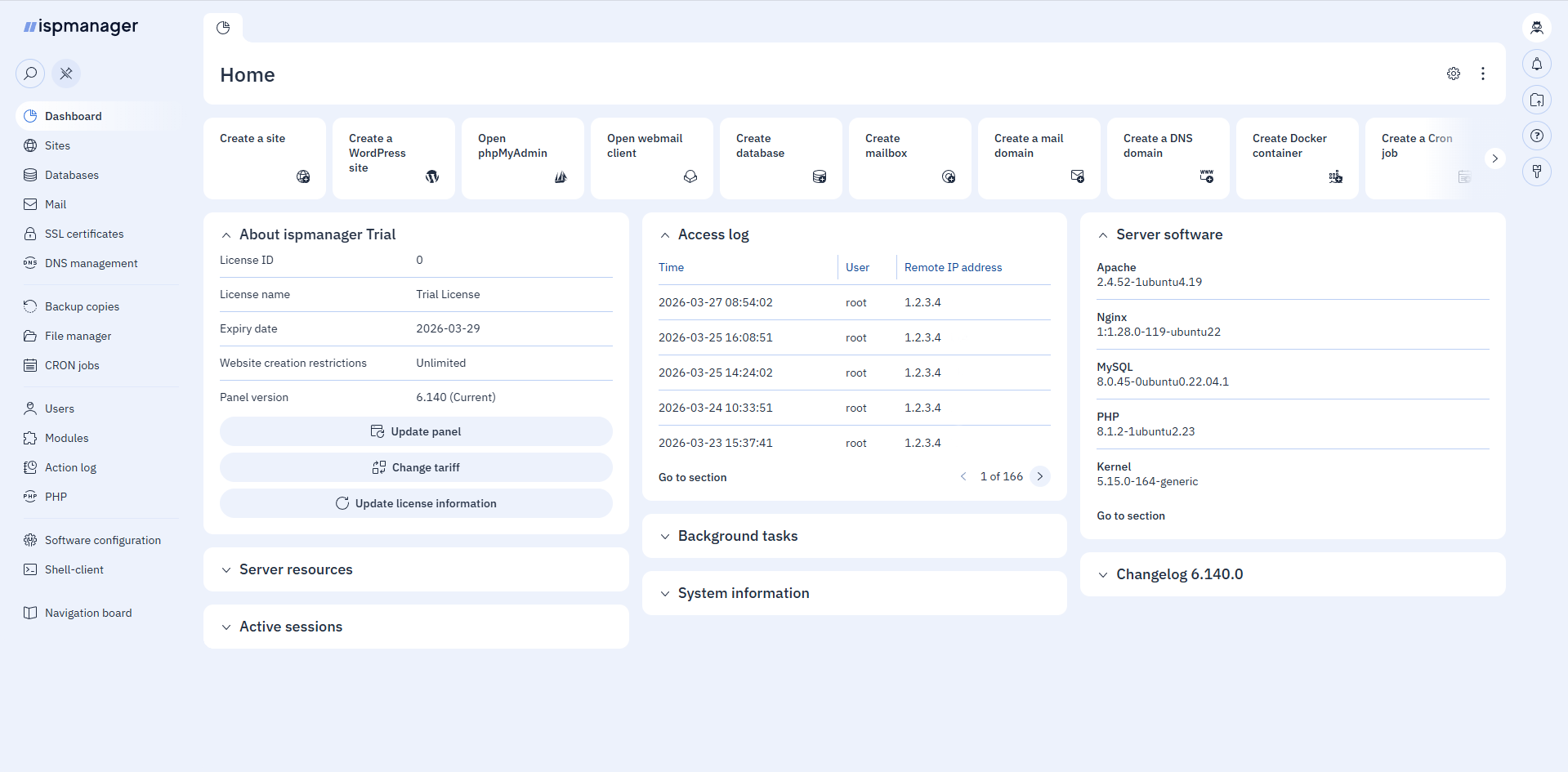Open DNS management in sidebar

coord(97,263)
